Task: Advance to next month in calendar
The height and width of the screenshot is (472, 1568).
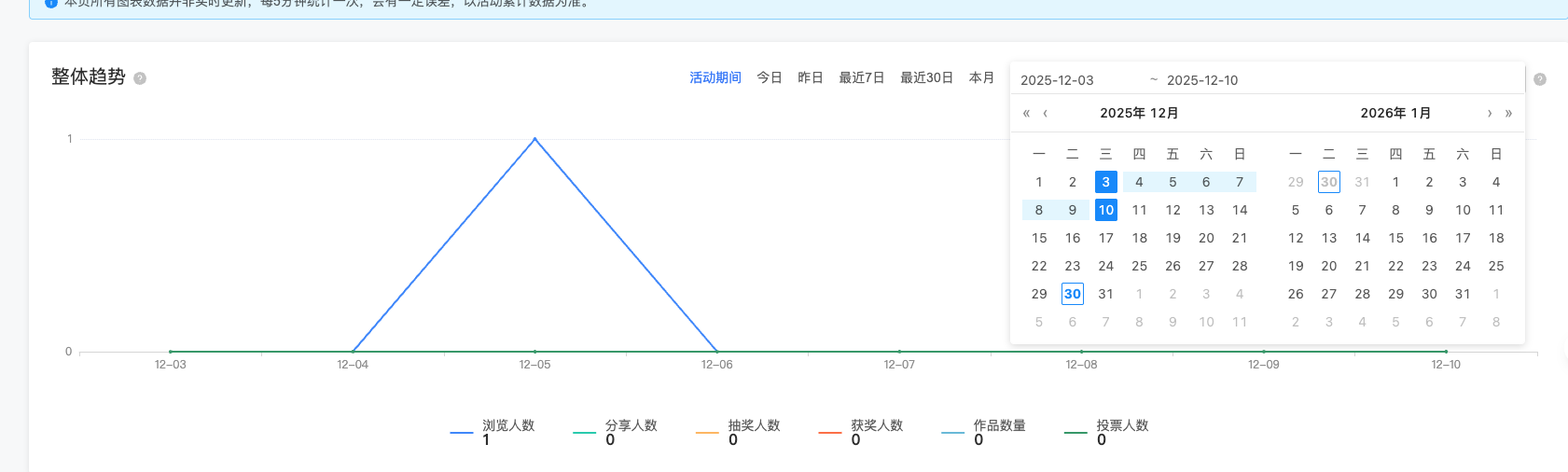Action: [1490, 114]
